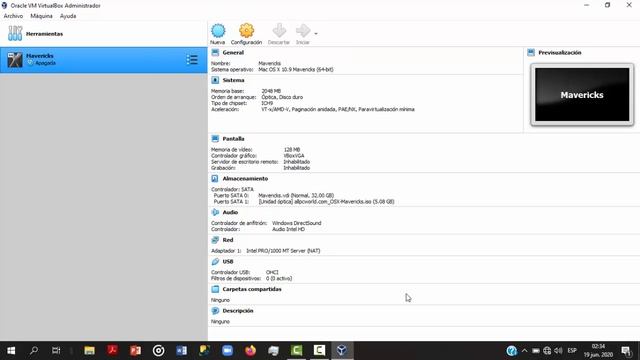This screenshot has width=640, height=360.
Task: Open Windows Start menu
Action: click(x=11, y=350)
